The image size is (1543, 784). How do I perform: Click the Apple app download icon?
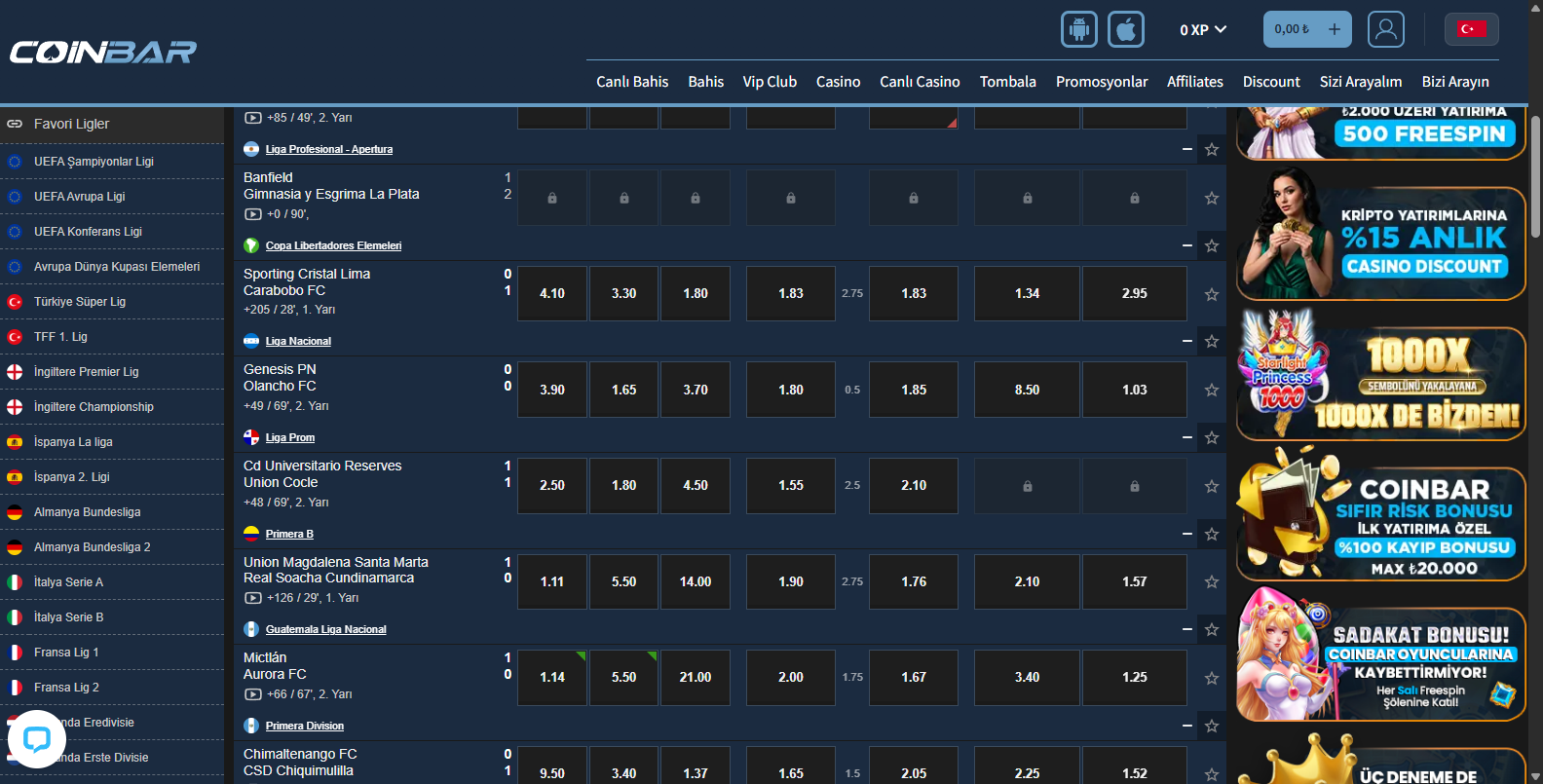(x=1125, y=29)
